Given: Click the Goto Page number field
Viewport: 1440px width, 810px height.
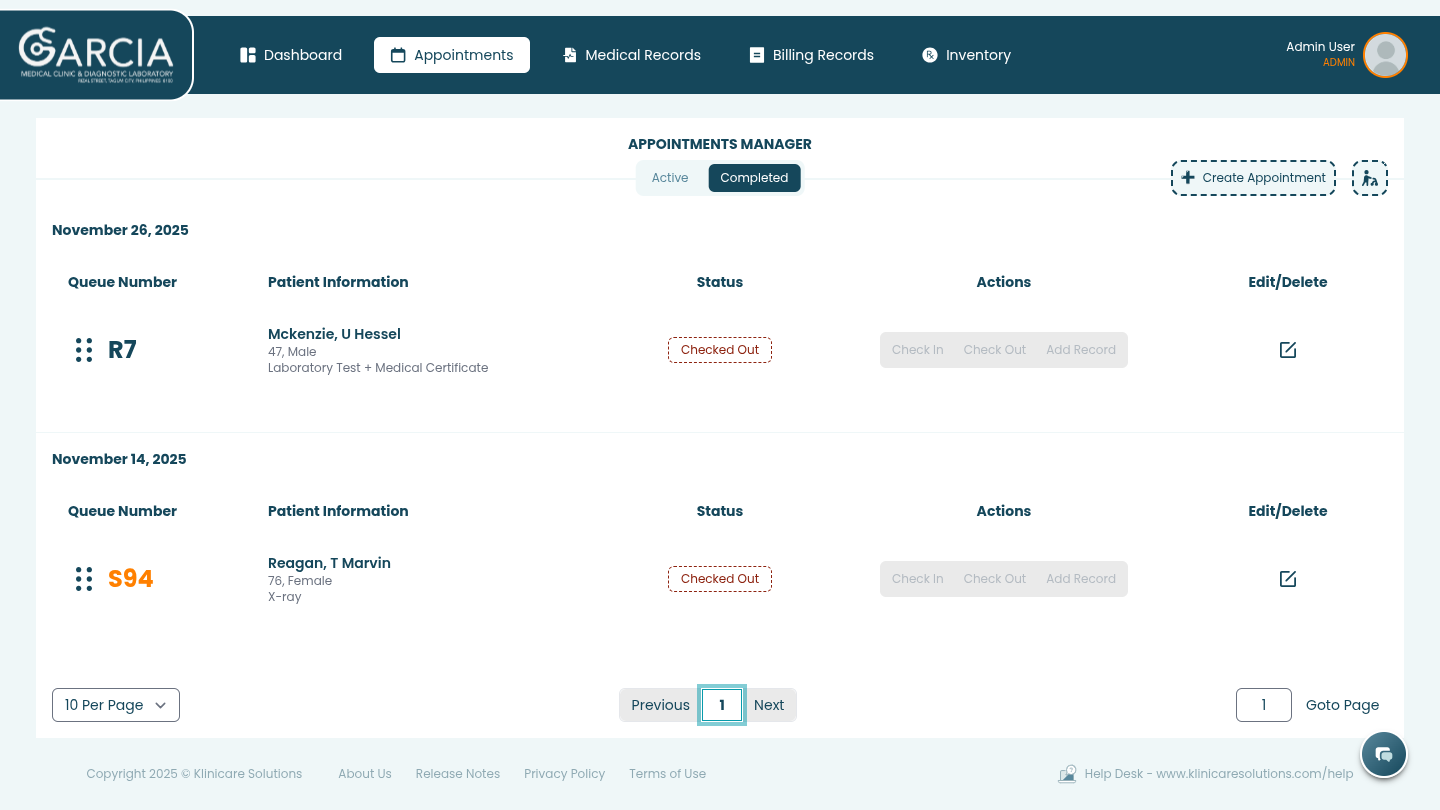Looking at the screenshot, I should (1263, 705).
